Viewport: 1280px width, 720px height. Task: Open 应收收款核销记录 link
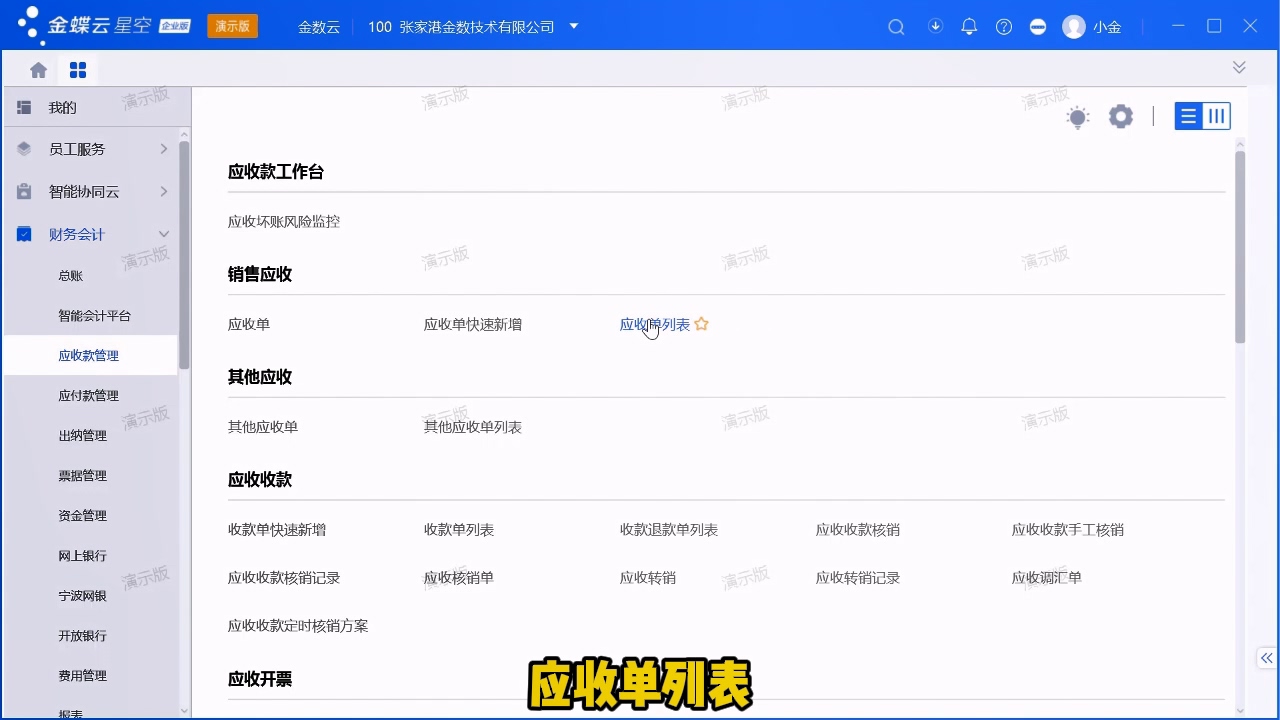point(284,578)
